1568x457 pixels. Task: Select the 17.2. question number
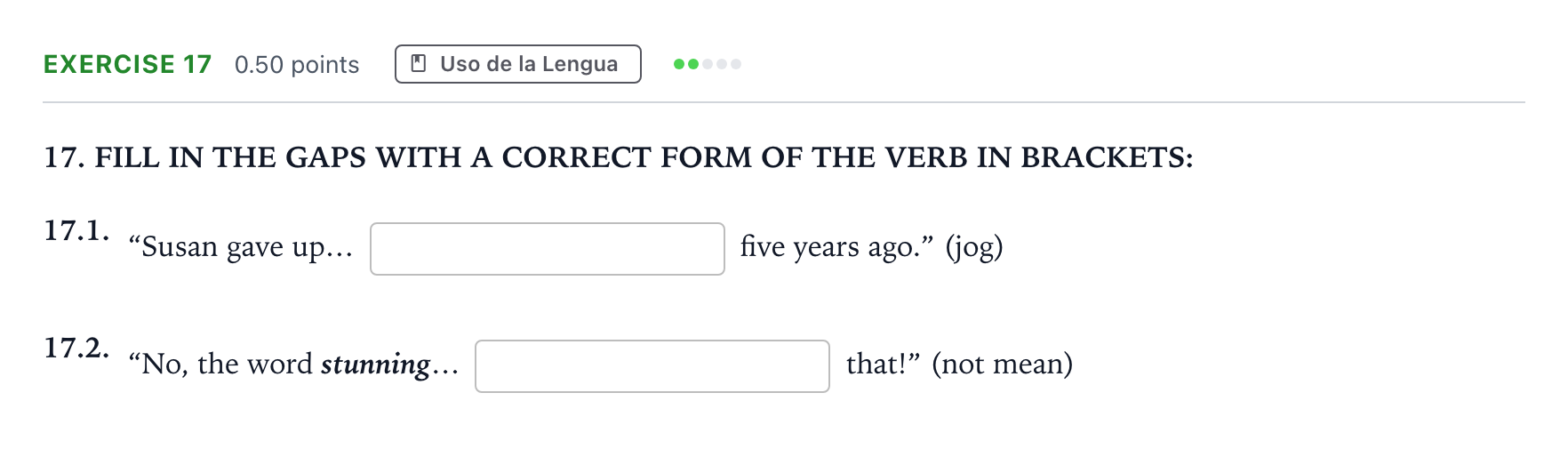tap(77, 348)
